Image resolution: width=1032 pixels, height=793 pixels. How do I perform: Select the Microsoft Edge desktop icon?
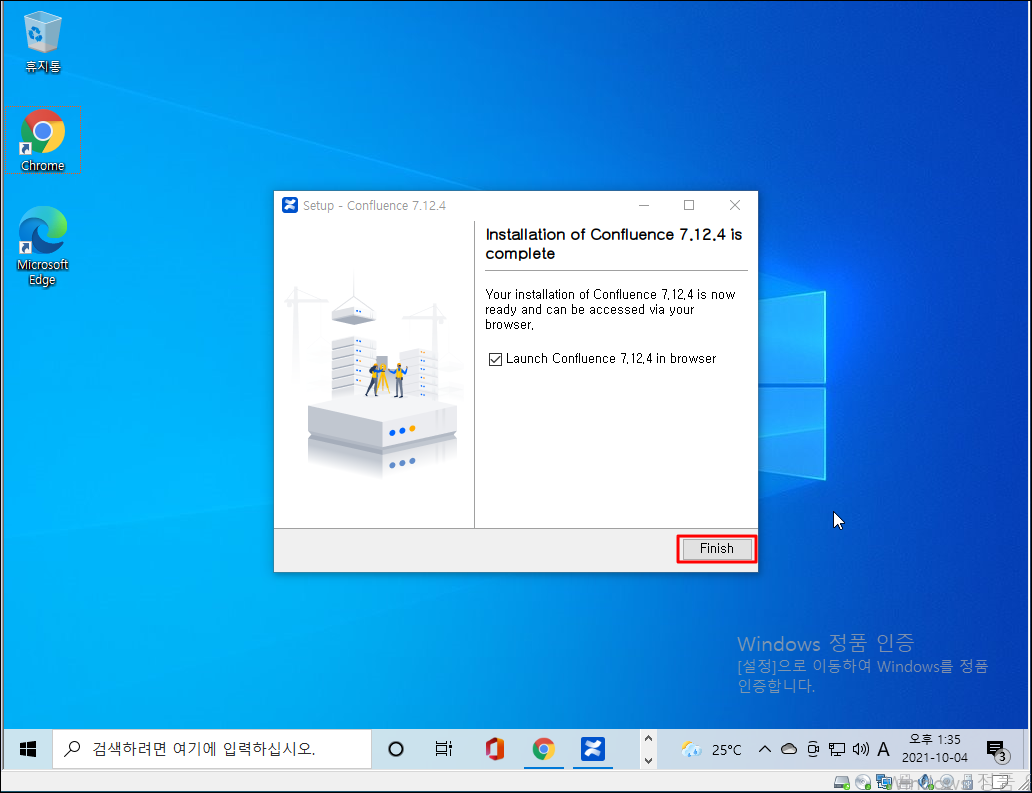tap(43, 246)
